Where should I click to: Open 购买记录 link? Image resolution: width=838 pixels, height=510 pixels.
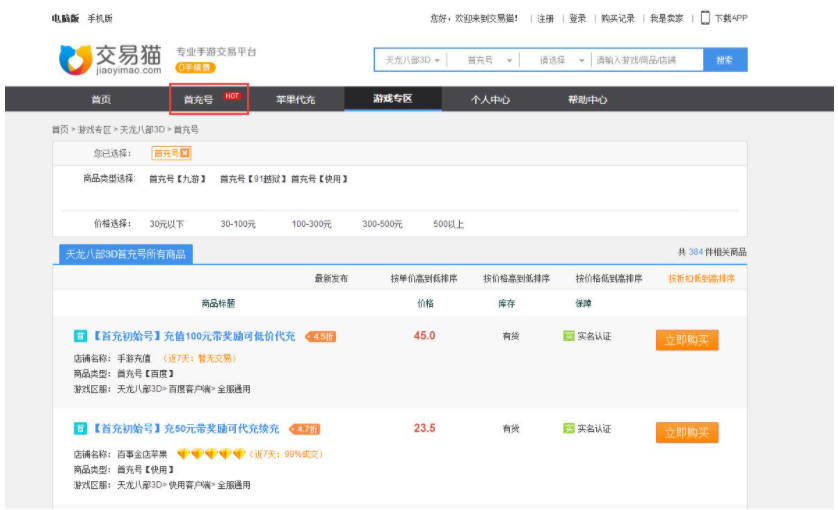click(x=618, y=19)
